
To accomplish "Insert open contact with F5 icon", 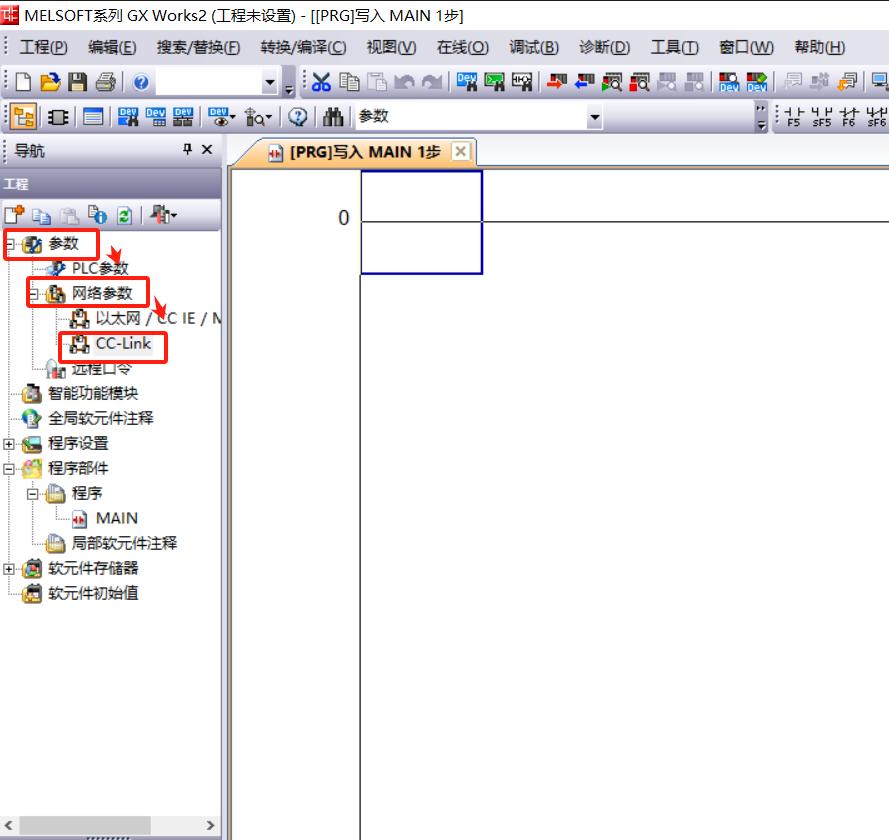I will [794, 117].
